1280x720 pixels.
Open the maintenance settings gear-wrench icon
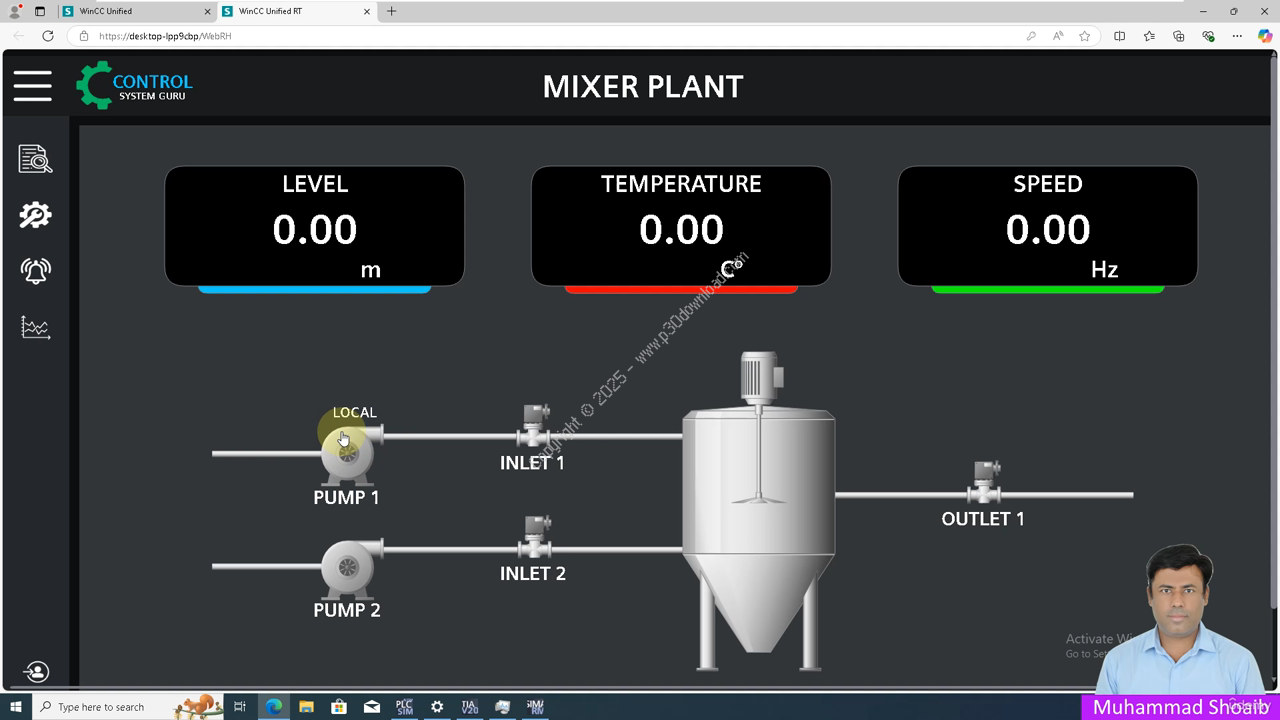click(35, 216)
